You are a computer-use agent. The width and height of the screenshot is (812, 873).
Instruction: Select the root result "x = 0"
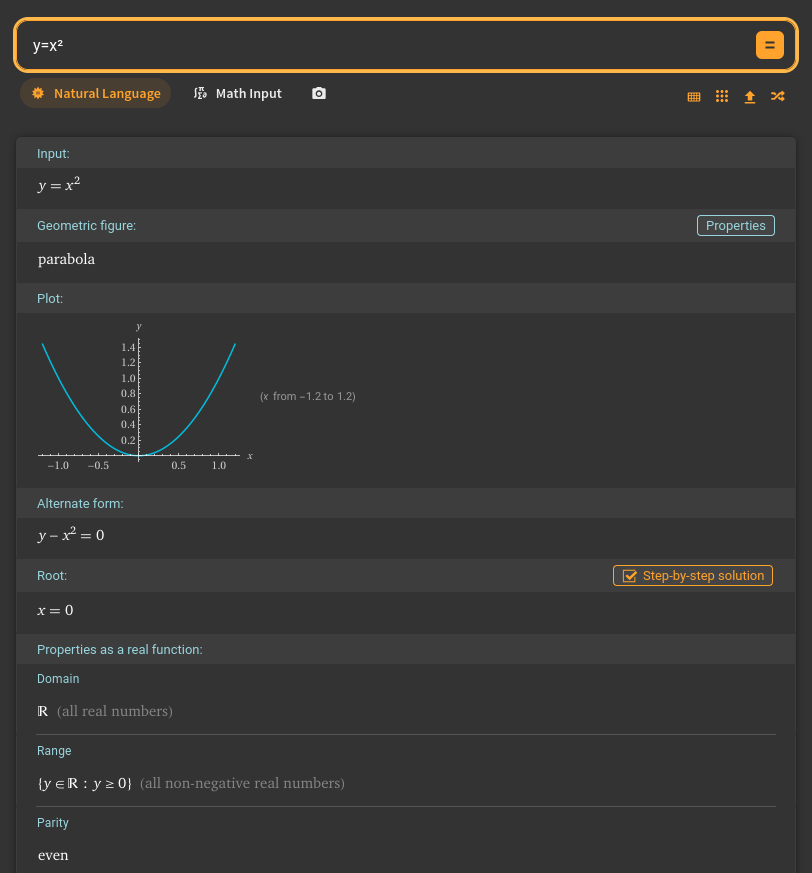click(x=55, y=610)
